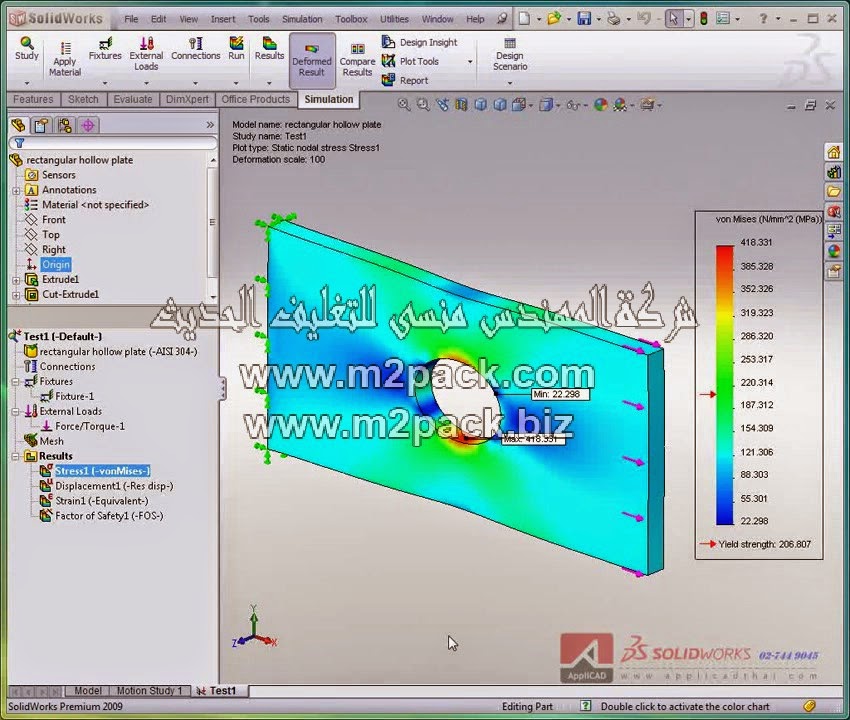
Task: Click the feature tree filter field
Action: pos(114,143)
